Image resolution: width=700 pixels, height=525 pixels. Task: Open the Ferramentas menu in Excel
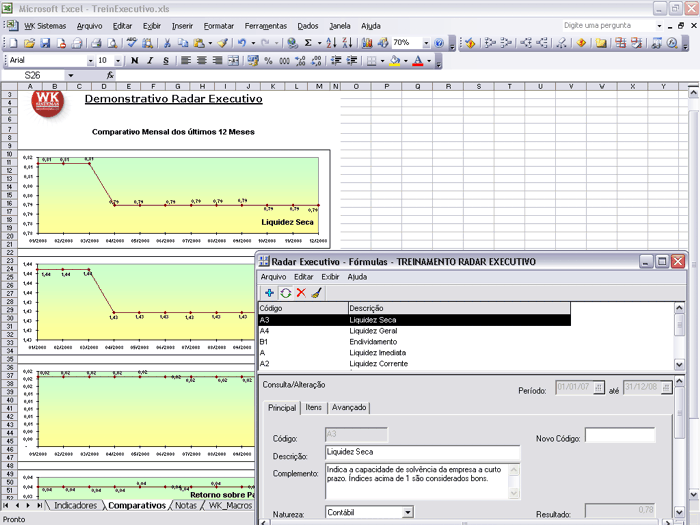coord(265,25)
